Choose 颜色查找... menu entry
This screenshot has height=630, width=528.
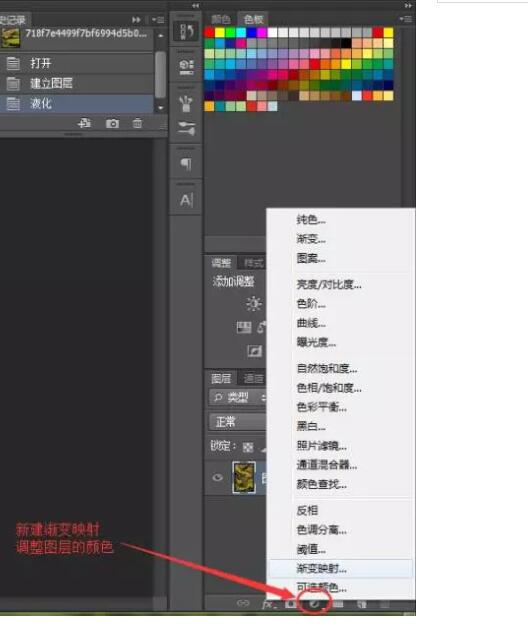point(340,484)
